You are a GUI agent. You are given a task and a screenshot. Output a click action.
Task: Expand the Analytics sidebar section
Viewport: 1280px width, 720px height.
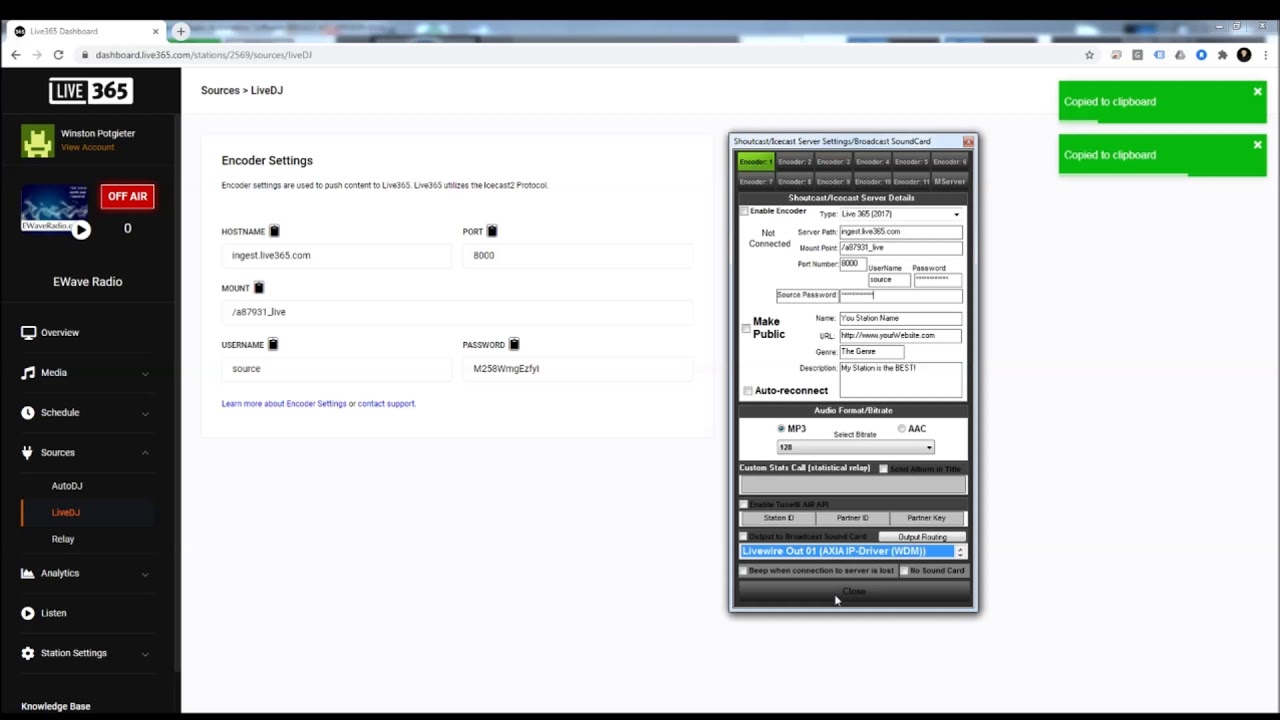point(145,573)
